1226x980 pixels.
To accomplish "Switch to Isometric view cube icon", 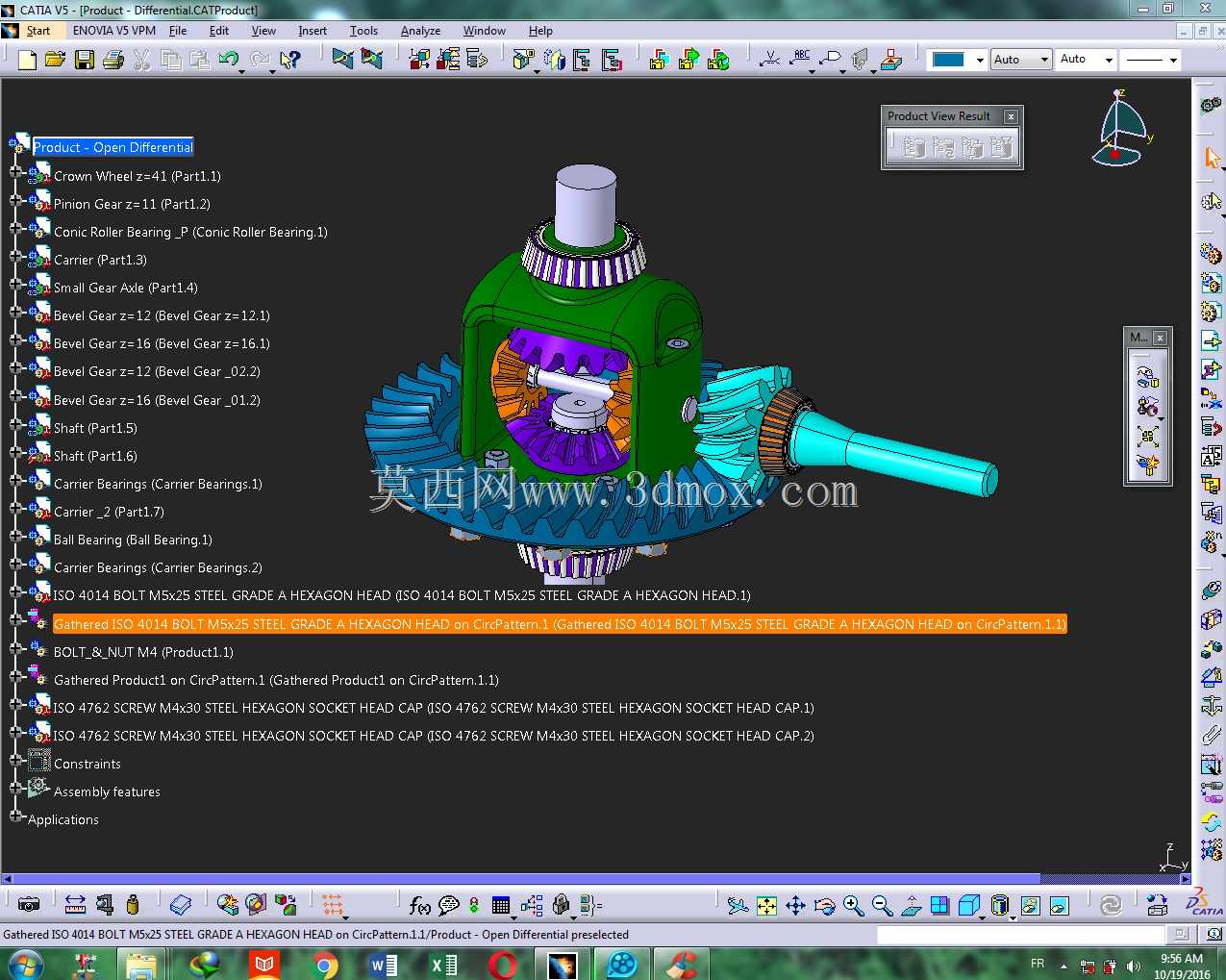I will (x=968, y=906).
